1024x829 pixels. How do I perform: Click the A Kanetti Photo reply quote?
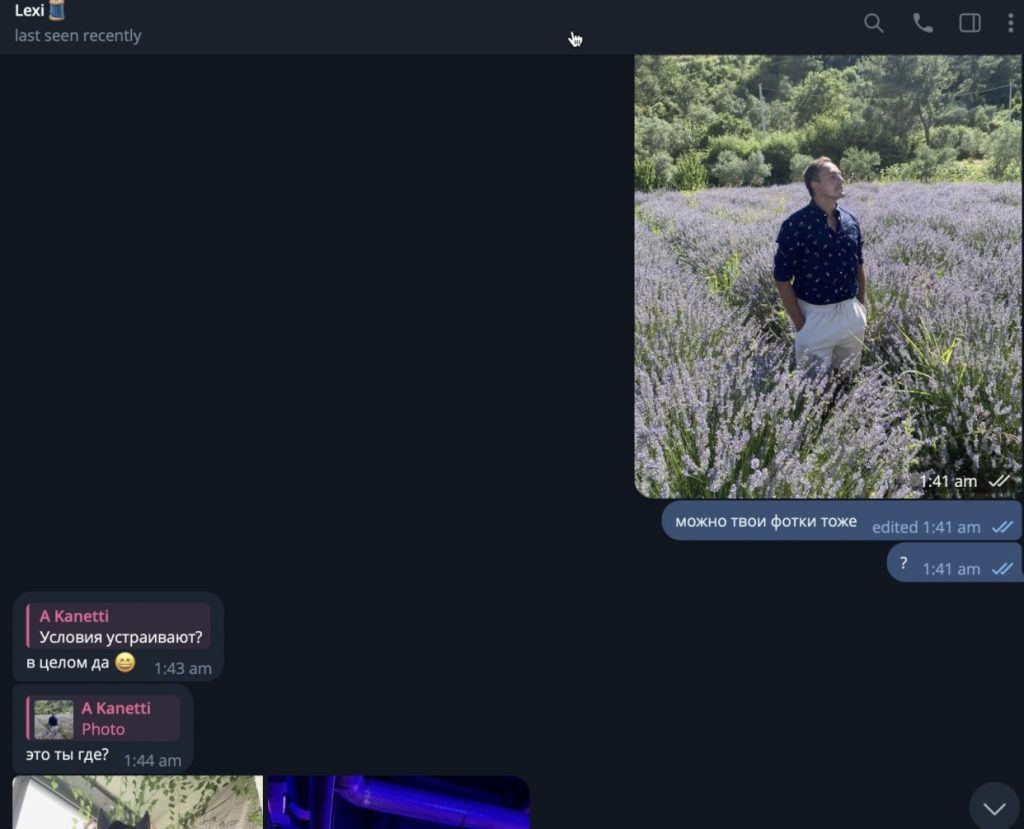115,719
